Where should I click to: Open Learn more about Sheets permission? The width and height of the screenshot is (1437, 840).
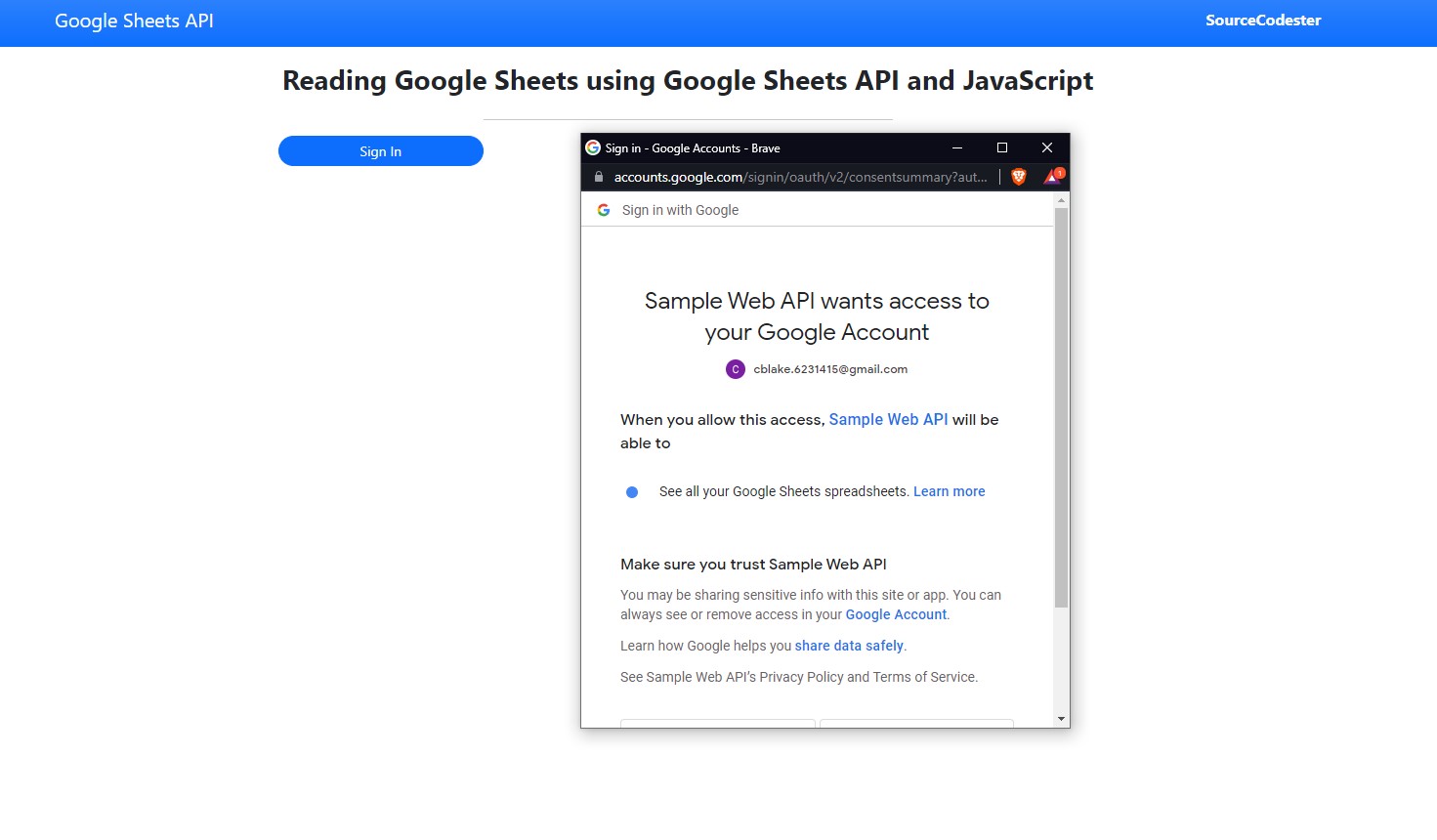click(x=950, y=491)
